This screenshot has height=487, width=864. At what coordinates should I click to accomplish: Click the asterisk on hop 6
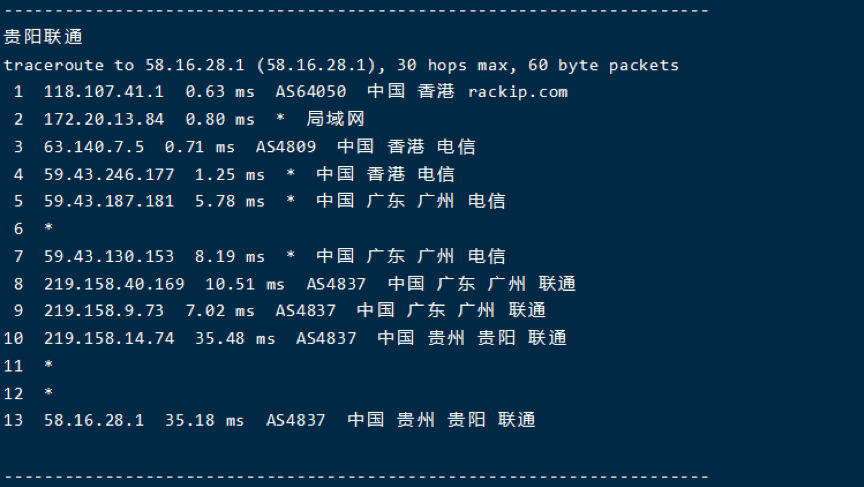[48, 228]
